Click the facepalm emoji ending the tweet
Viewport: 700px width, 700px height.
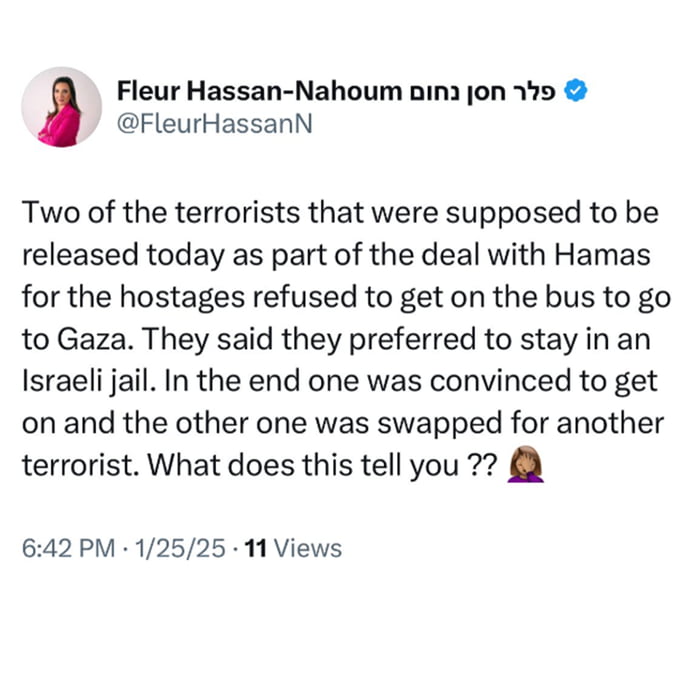point(527,465)
